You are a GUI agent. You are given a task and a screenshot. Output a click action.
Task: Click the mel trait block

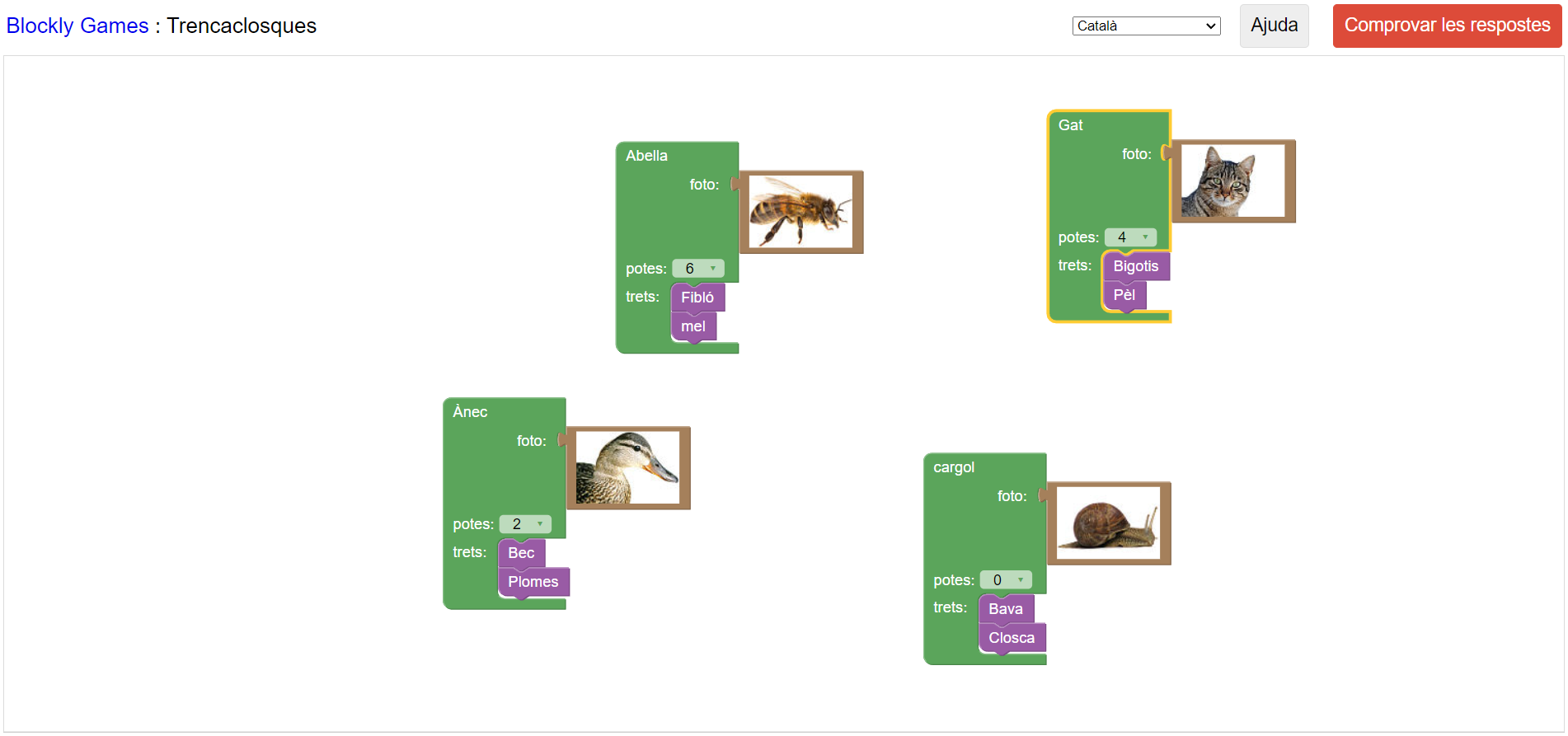point(693,326)
